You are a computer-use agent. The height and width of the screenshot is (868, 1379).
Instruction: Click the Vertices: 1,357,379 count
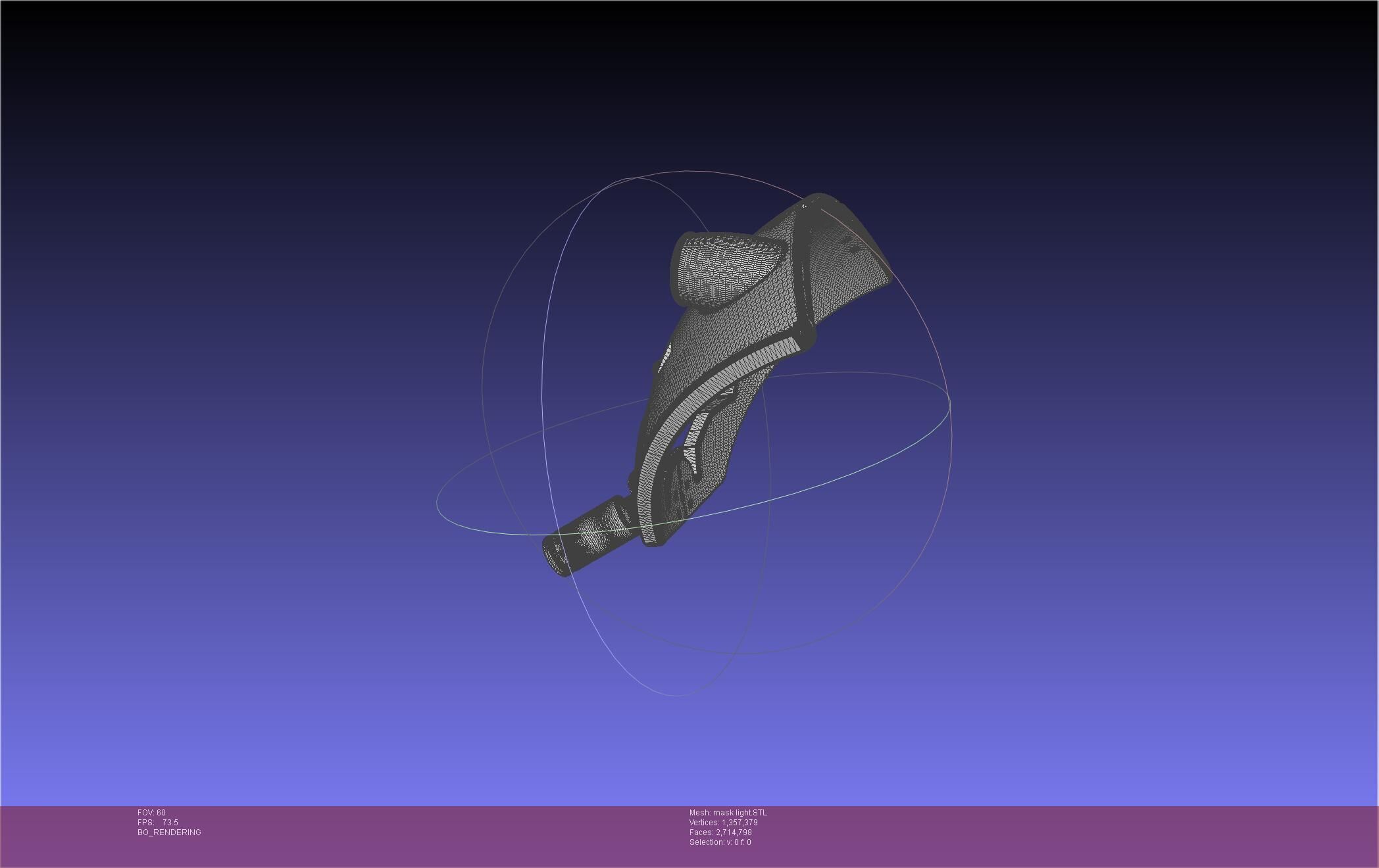[723, 823]
